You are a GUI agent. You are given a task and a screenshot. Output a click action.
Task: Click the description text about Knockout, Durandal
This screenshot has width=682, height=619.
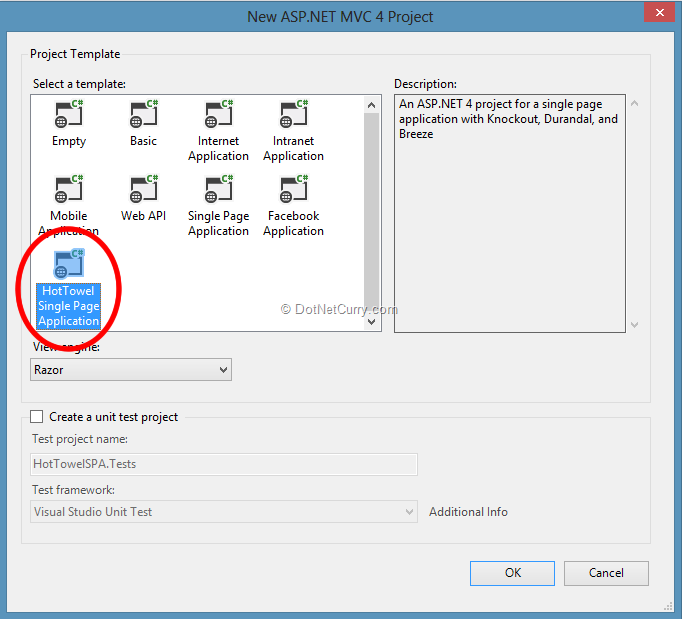508,119
